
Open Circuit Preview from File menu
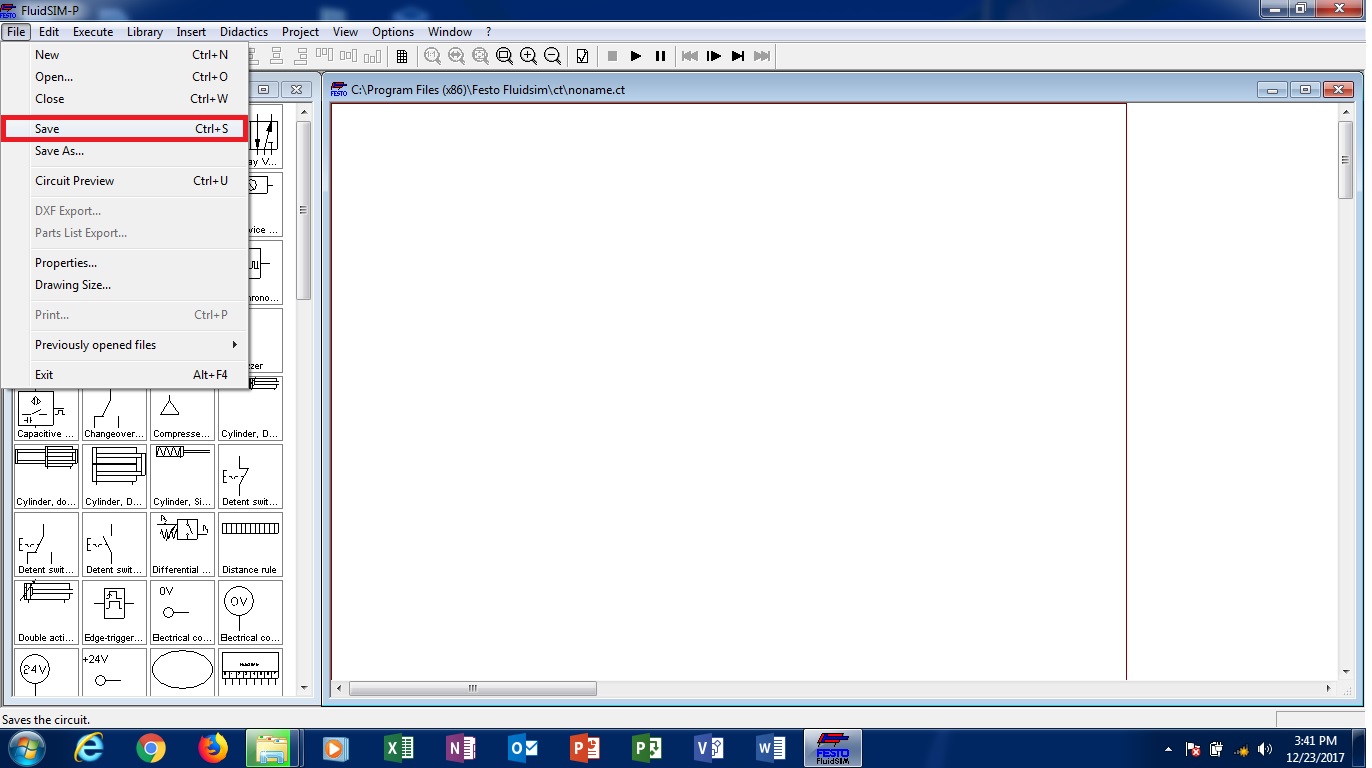point(124,181)
